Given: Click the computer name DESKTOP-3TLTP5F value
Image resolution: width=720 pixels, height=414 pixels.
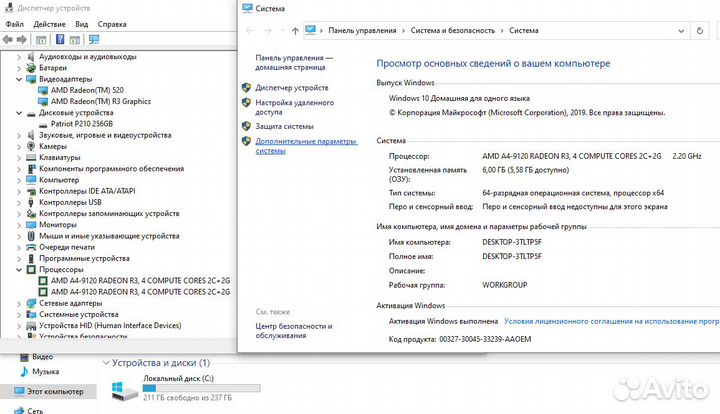Looking at the screenshot, I should (x=512, y=242).
